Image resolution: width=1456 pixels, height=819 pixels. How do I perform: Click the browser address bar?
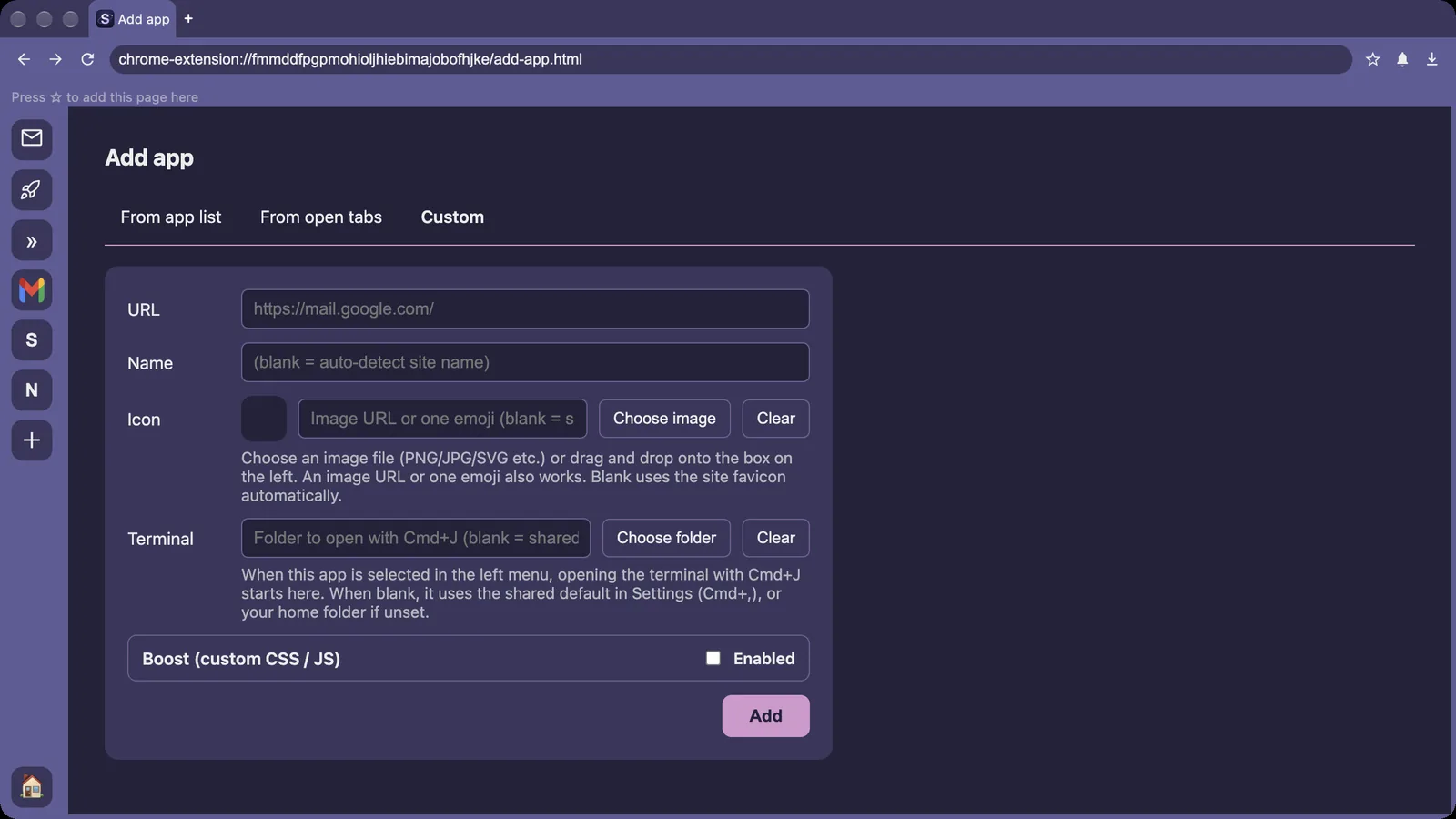click(730, 59)
